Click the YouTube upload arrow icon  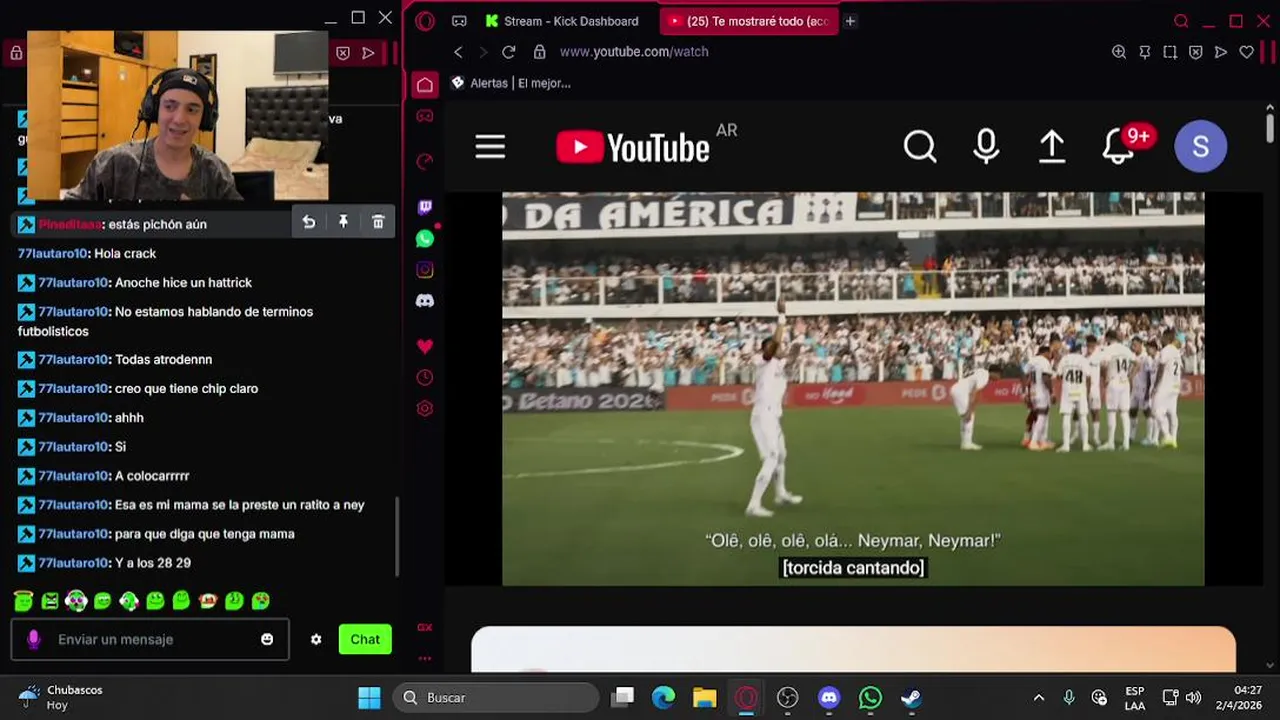tap(1051, 147)
